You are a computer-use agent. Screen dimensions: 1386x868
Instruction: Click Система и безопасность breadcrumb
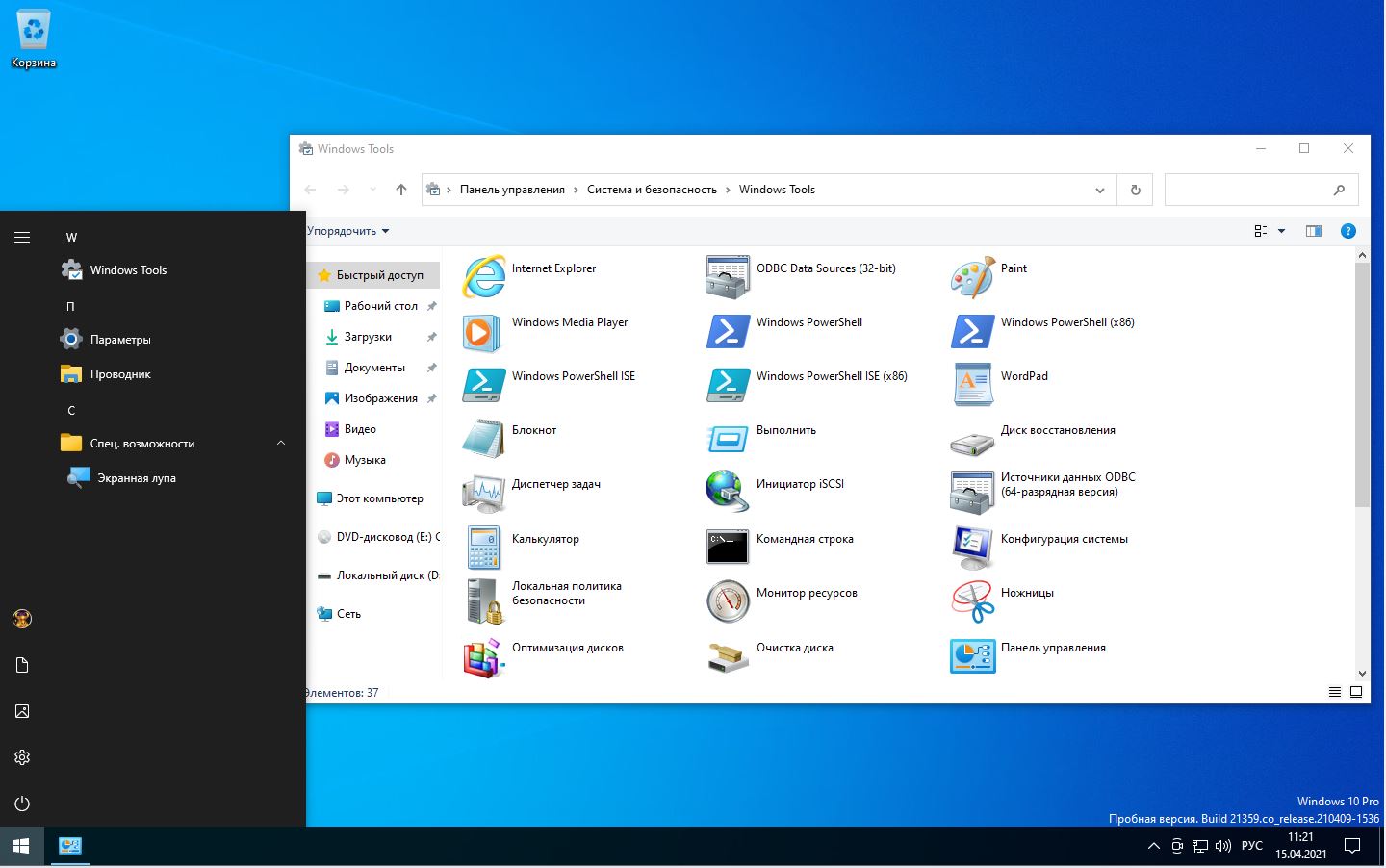click(x=652, y=190)
